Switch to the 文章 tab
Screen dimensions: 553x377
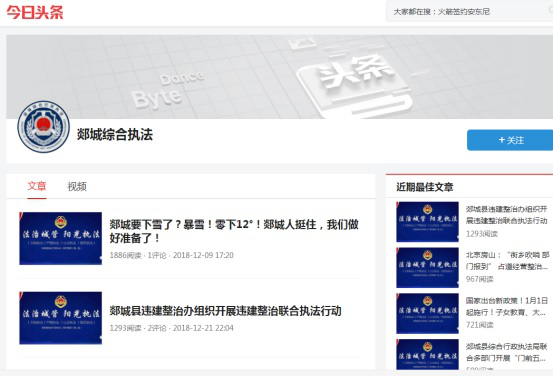[37, 186]
